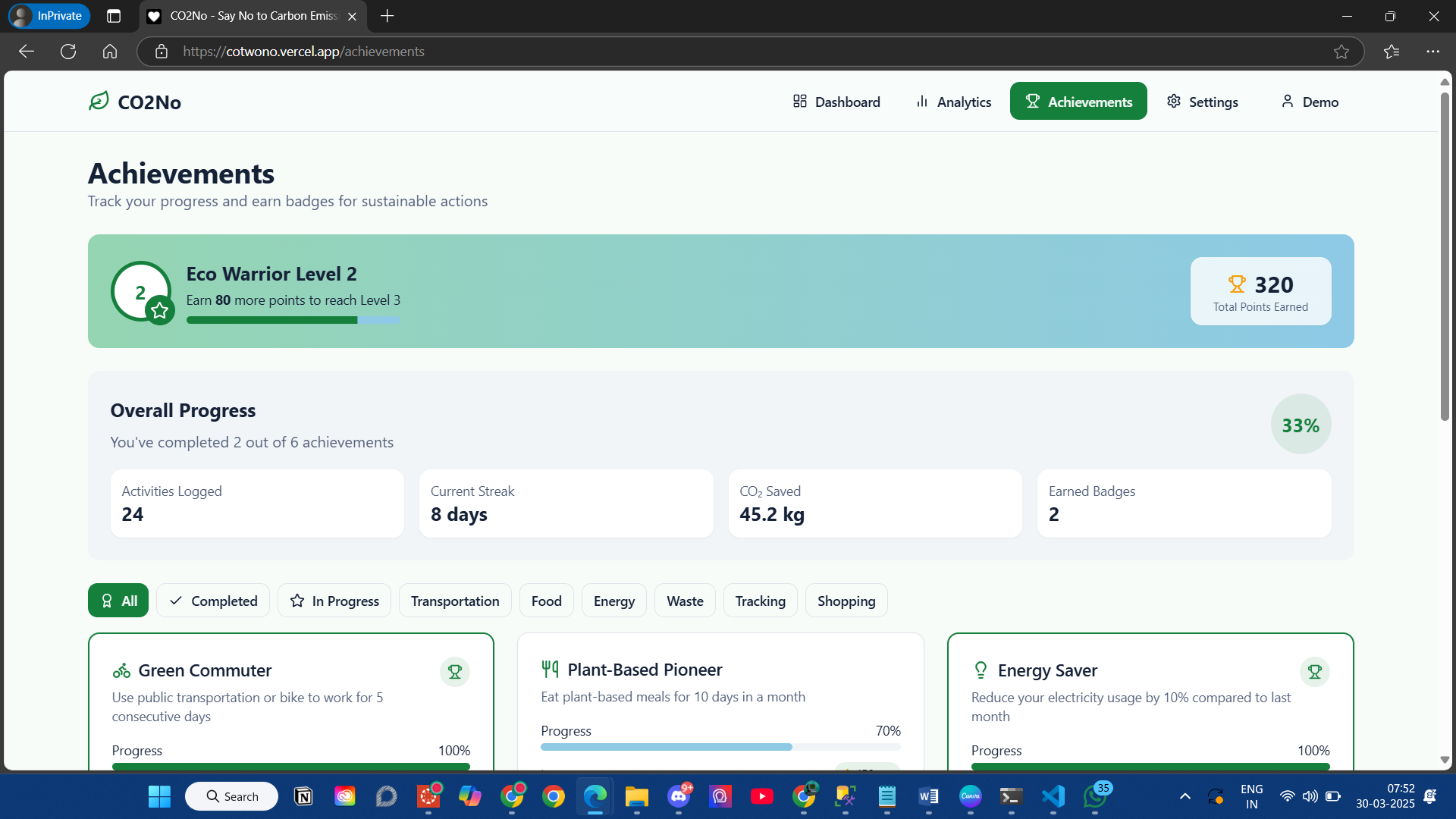This screenshot has width=1456, height=819.
Task: Open tab actions menu icon
Action: click(x=114, y=16)
